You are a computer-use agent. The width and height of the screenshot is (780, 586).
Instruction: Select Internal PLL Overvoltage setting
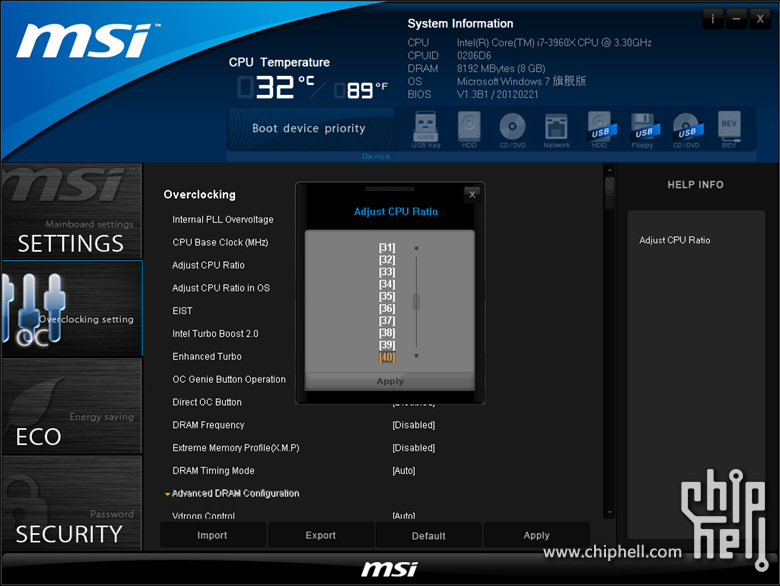click(x=222, y=219)
